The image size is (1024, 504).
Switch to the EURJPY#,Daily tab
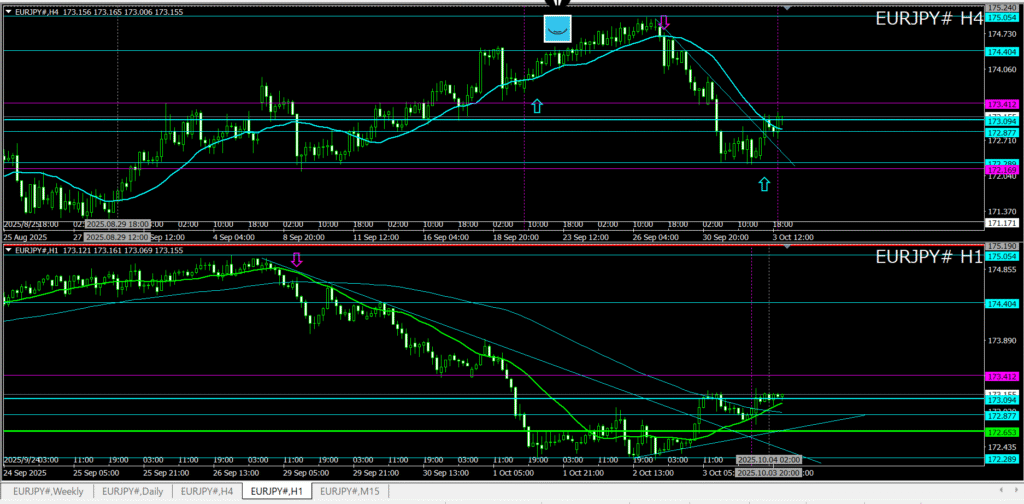134,491
